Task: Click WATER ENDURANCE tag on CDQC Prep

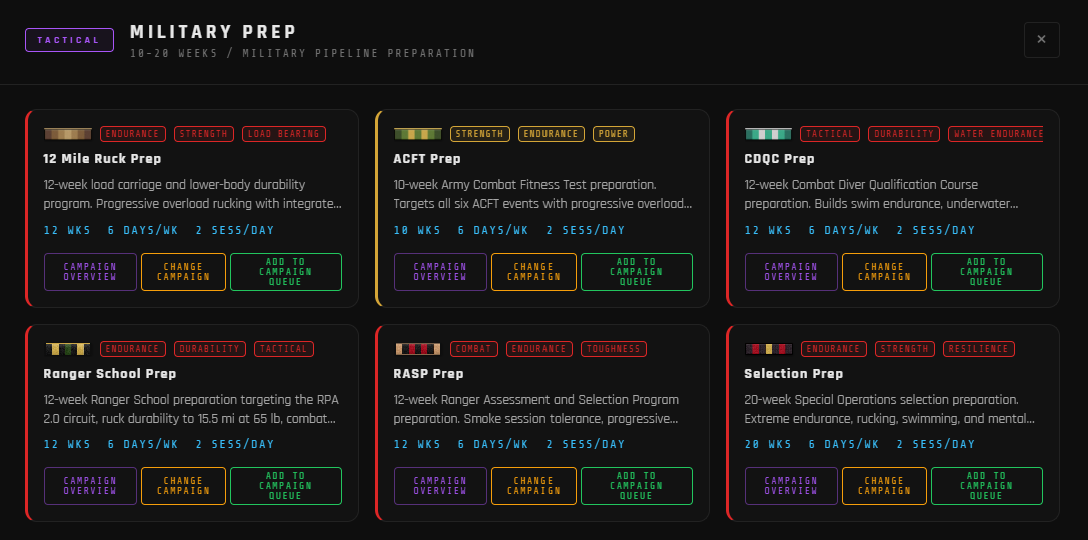Action: 996,134
